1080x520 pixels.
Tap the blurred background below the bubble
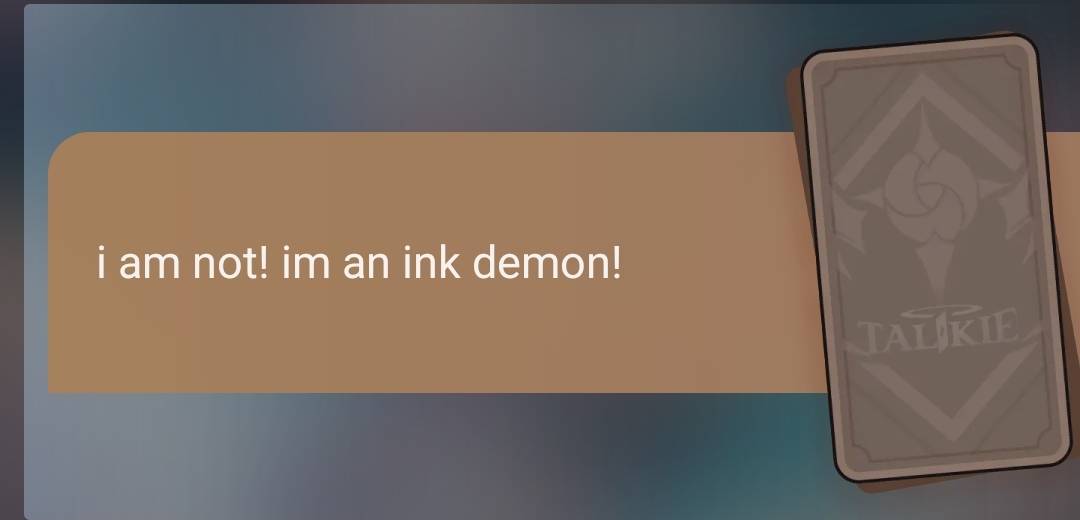413,455
